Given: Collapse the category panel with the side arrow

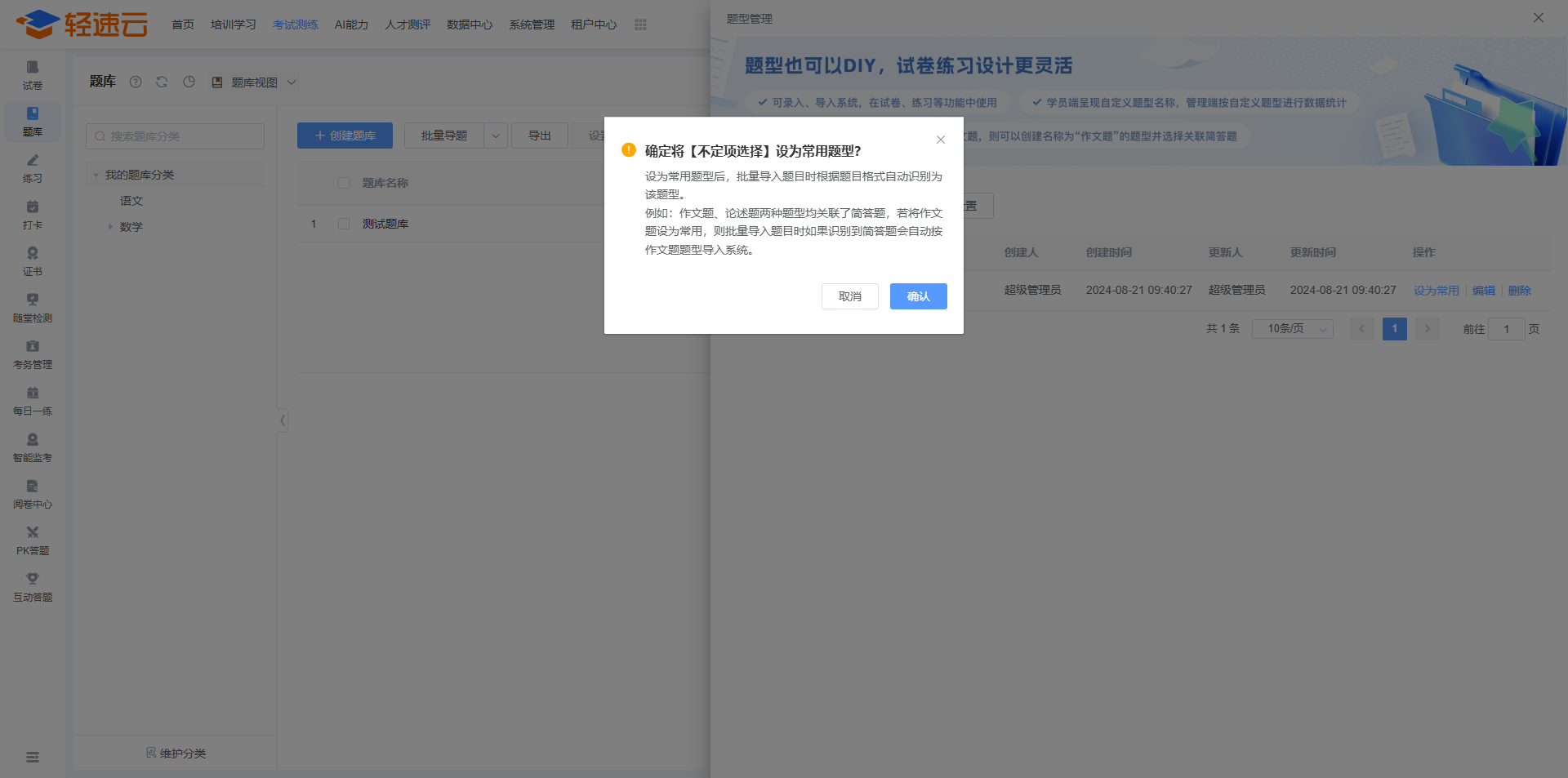Looking at the screenshot, I should click(x=283, y=420).
